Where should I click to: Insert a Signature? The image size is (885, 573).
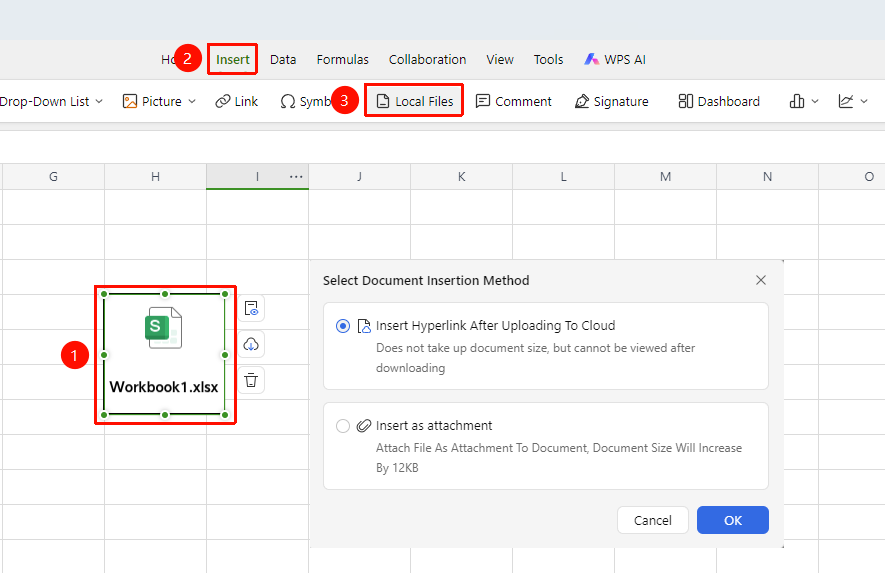coord(612,102)
